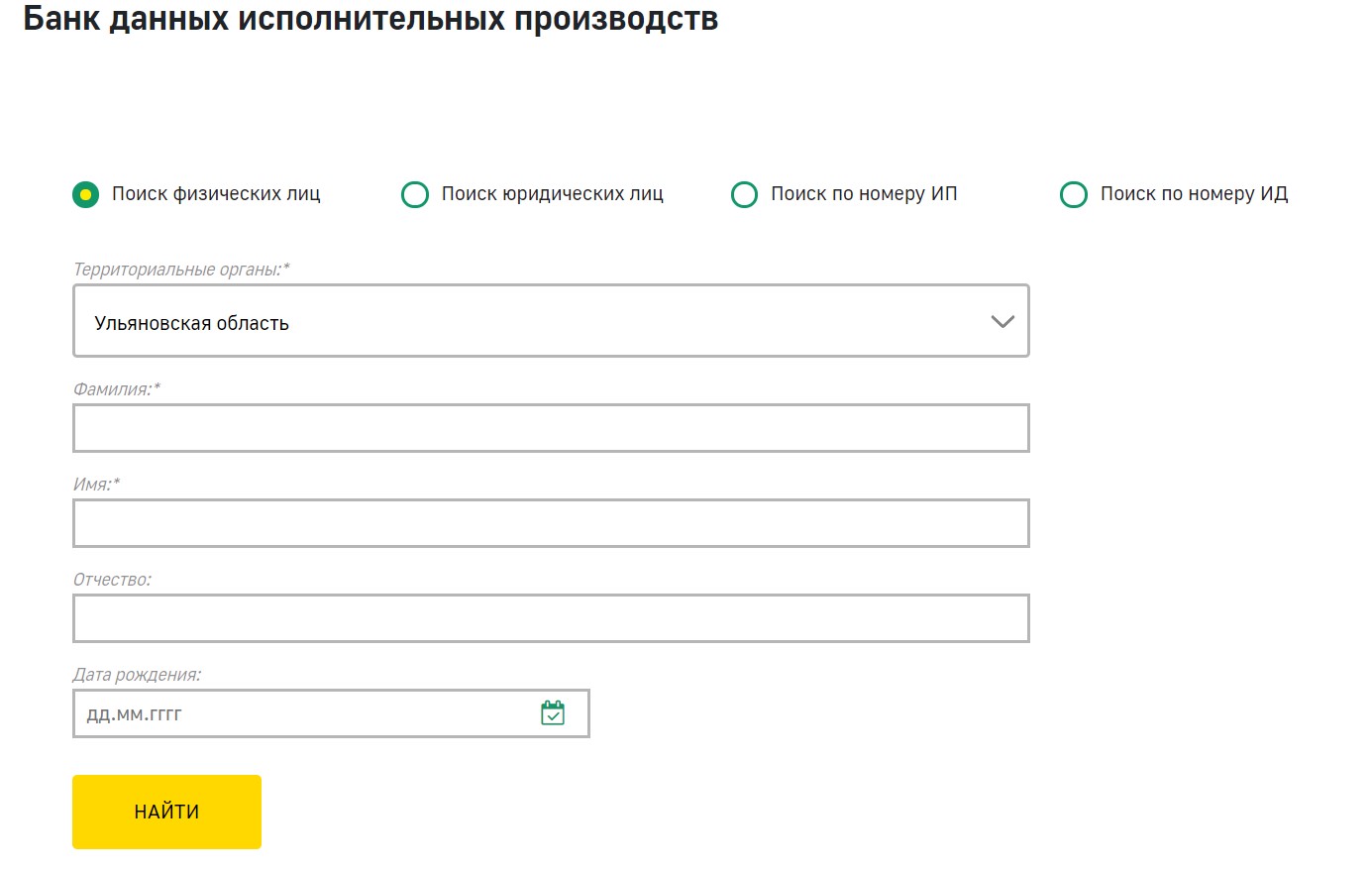This screenshot has width=1372, height=870.
Task: Expand the Территориальные органы dropdown chevron
Action: (x=1003, y=321)
